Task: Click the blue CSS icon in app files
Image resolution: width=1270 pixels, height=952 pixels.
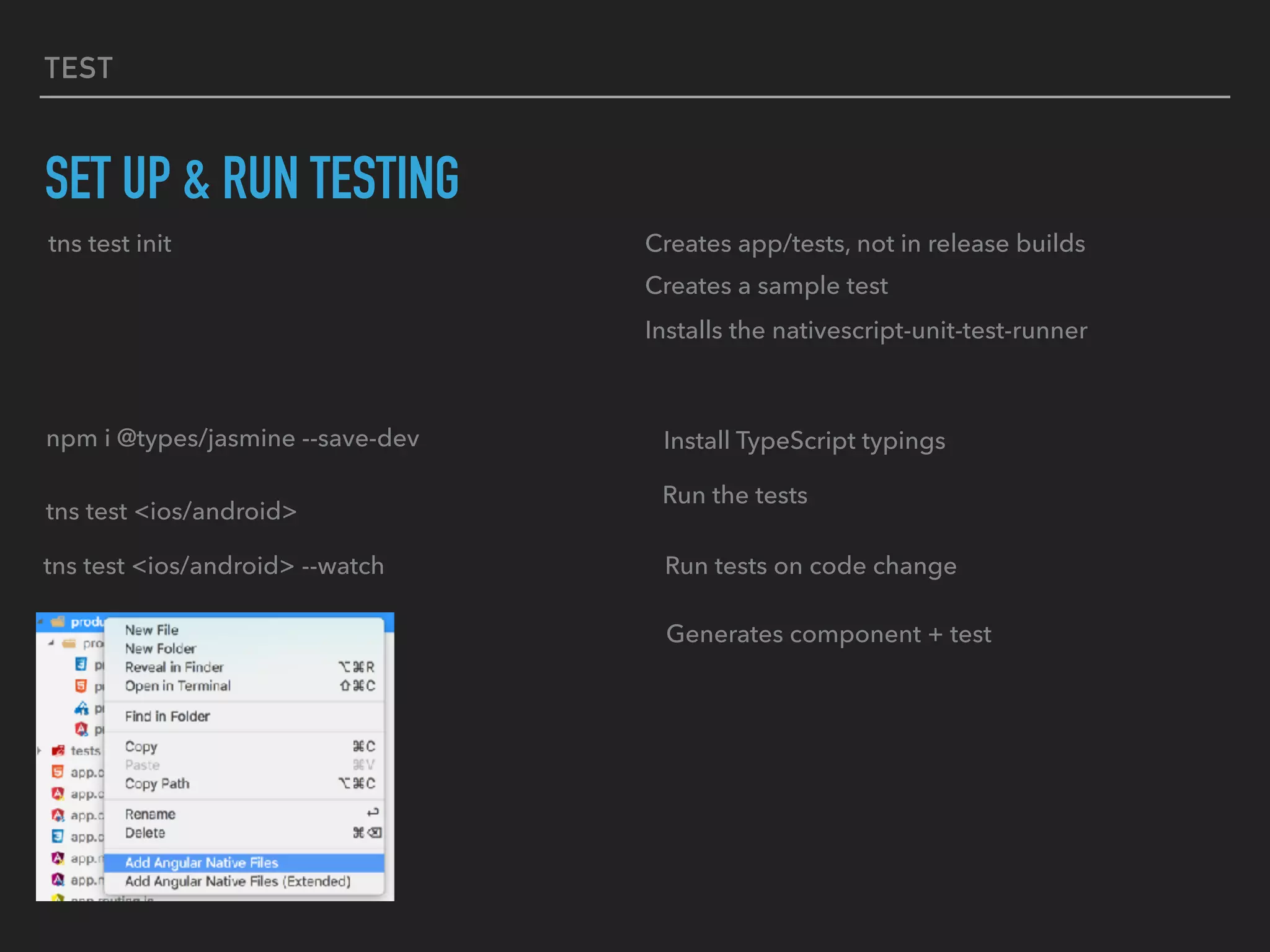Action: (58, 837)
